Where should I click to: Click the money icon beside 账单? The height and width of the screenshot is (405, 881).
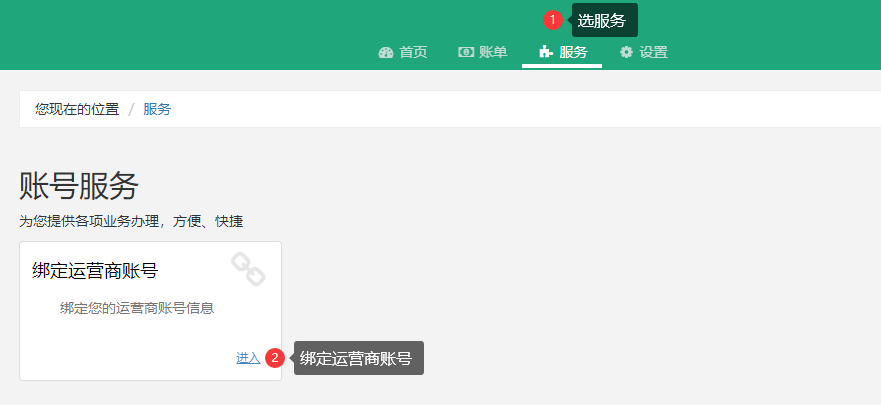pos(466,52)
